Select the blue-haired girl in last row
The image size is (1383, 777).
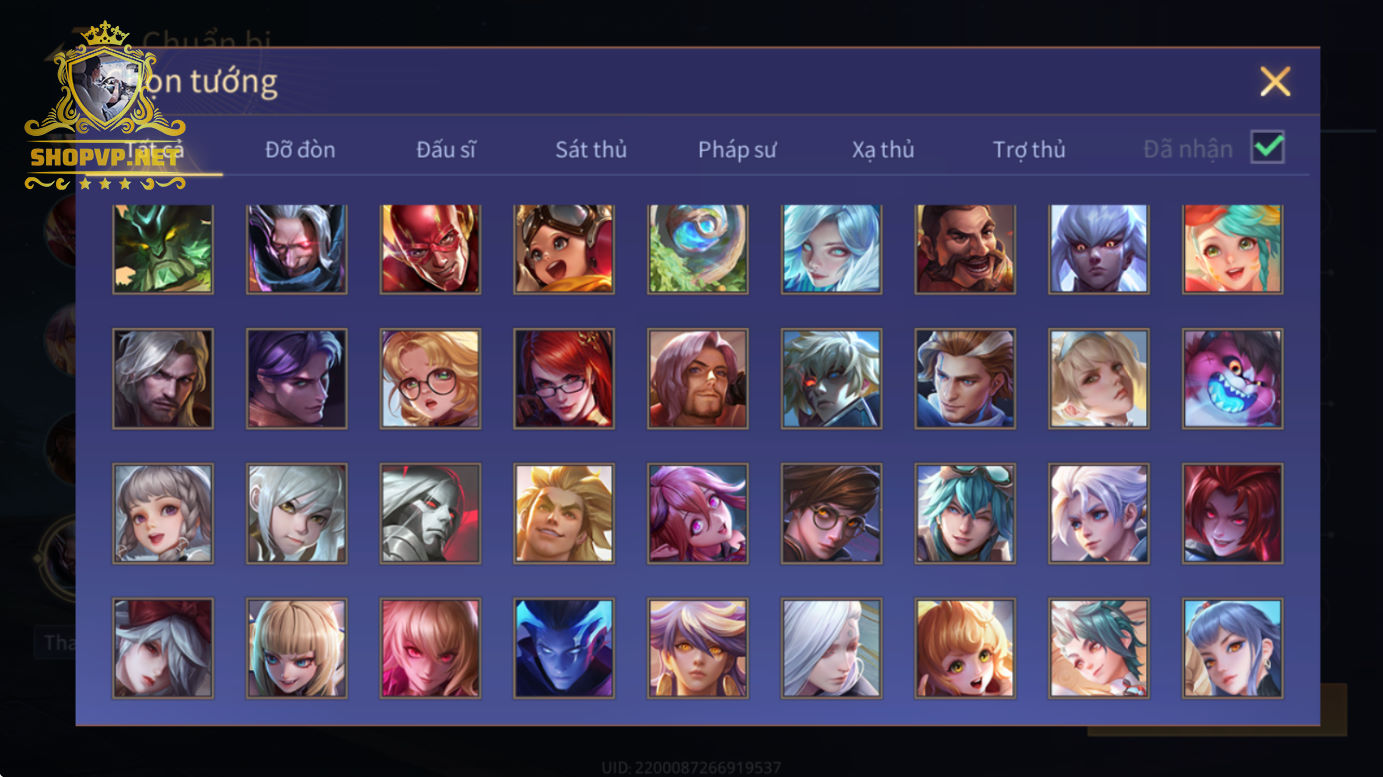coord(1233,648)
